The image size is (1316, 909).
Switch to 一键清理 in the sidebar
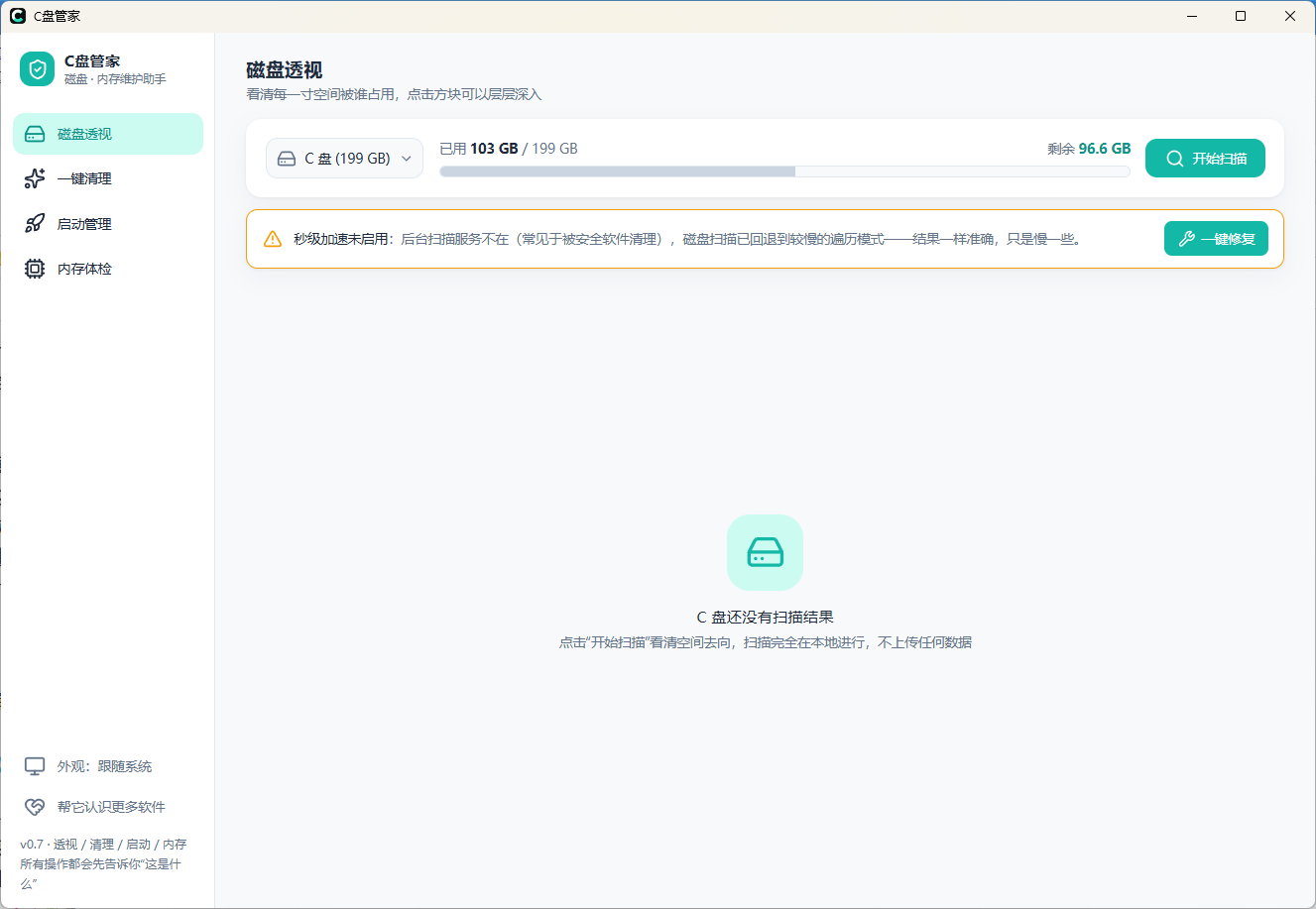[108, 178]
